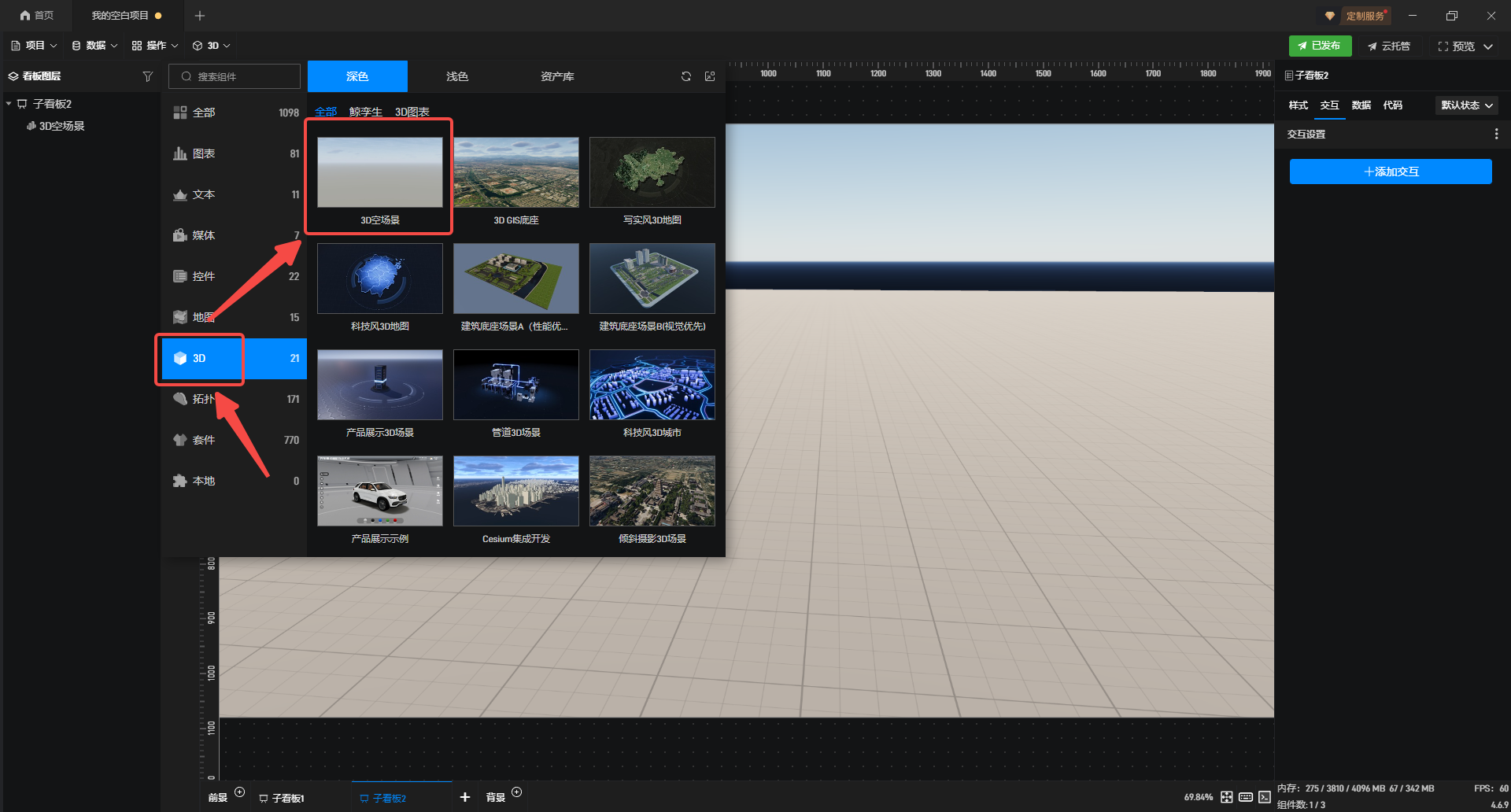1511x812 pixels.
Task: Click the plus circle next to 前景
Action: [240, 792]
